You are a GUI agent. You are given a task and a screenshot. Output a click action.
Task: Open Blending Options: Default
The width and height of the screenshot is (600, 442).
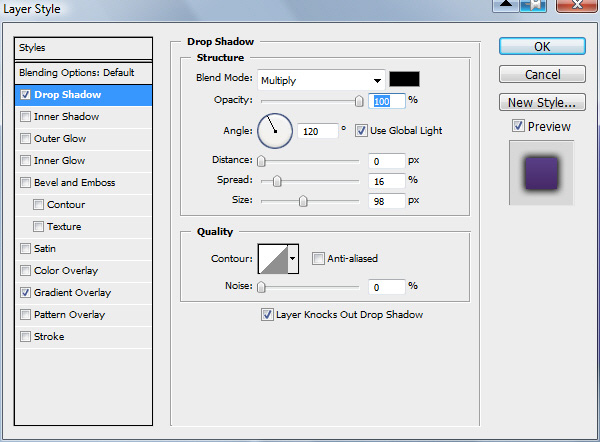pos(83,73)
